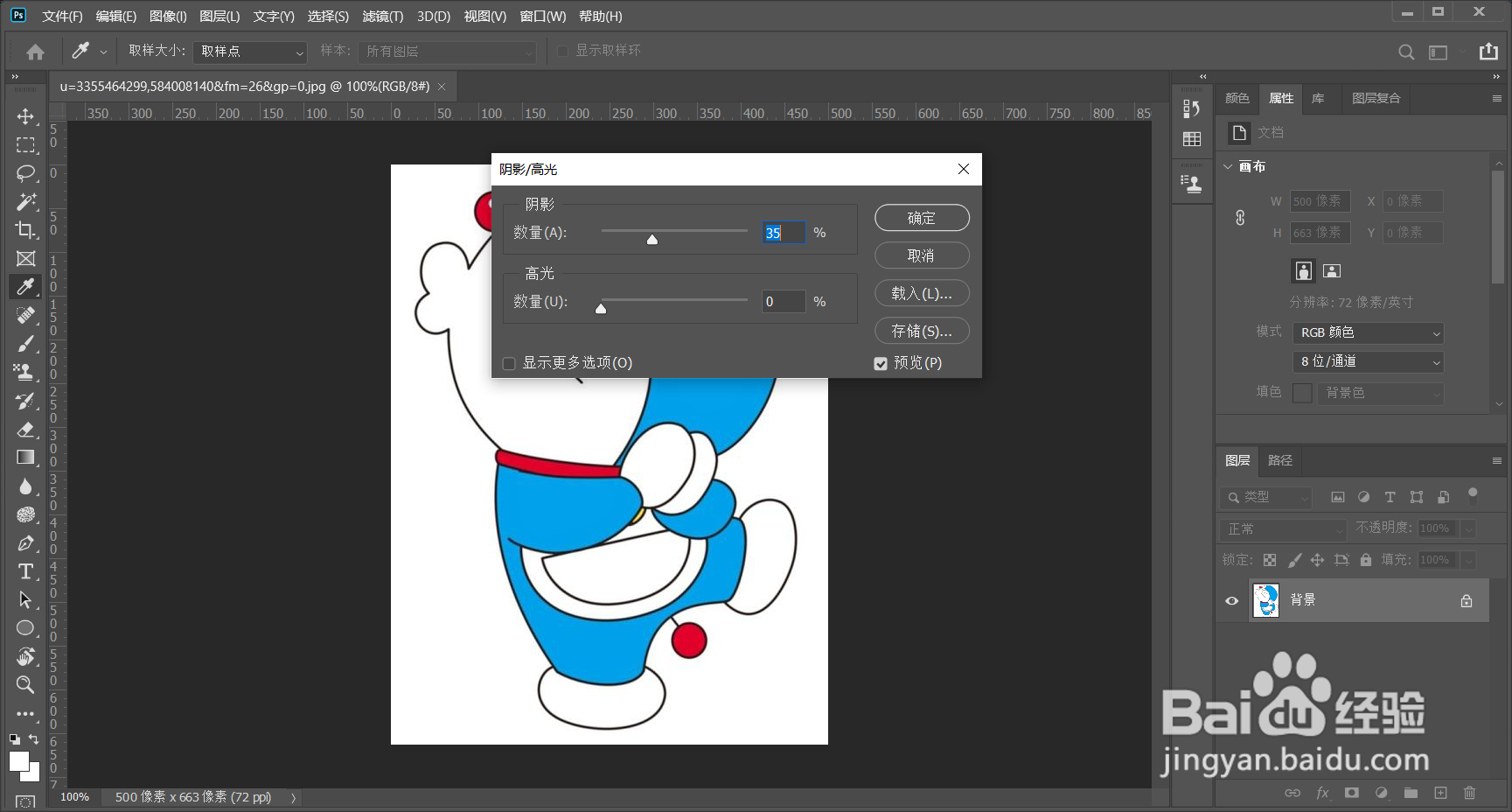Open the Filter menu
The height and width of the screenshot is (812, 1512).
[x=383, y=17]
